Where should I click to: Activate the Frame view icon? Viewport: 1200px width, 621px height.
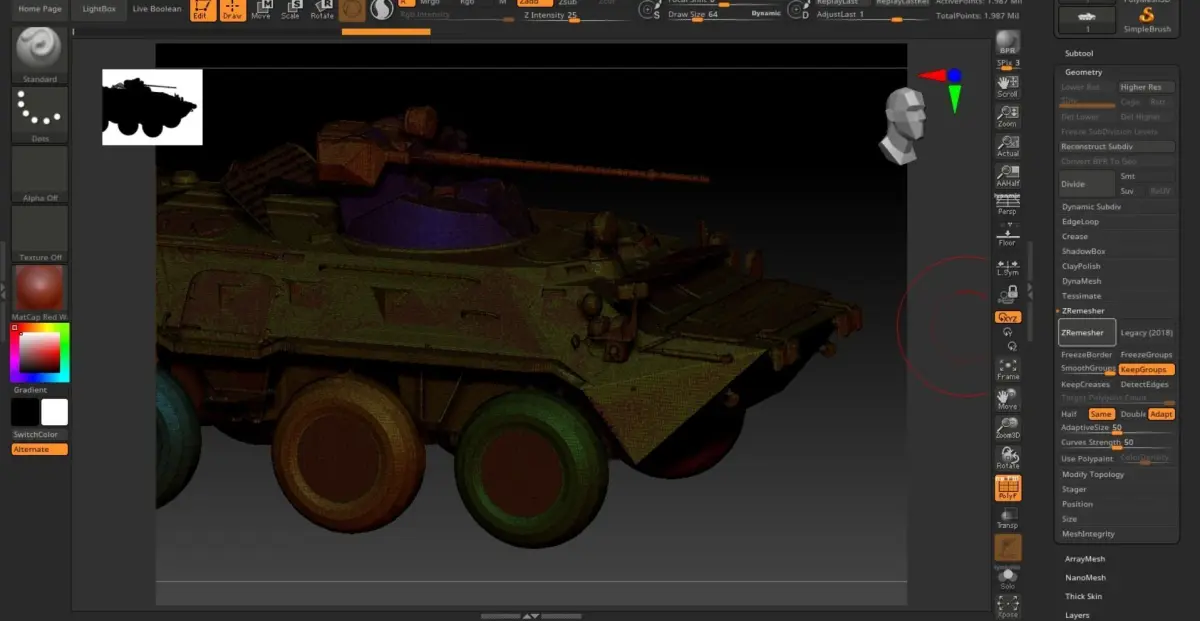tap(1007, 369)
